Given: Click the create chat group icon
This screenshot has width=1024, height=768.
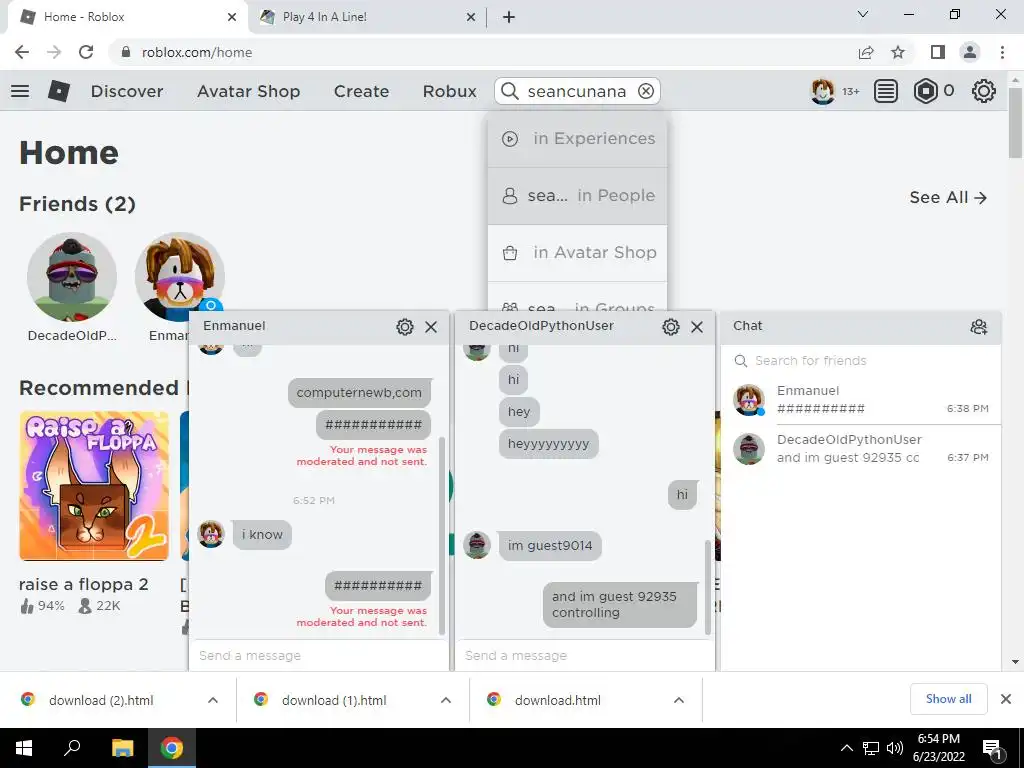Looking at the screenshot, I should 978,327.
